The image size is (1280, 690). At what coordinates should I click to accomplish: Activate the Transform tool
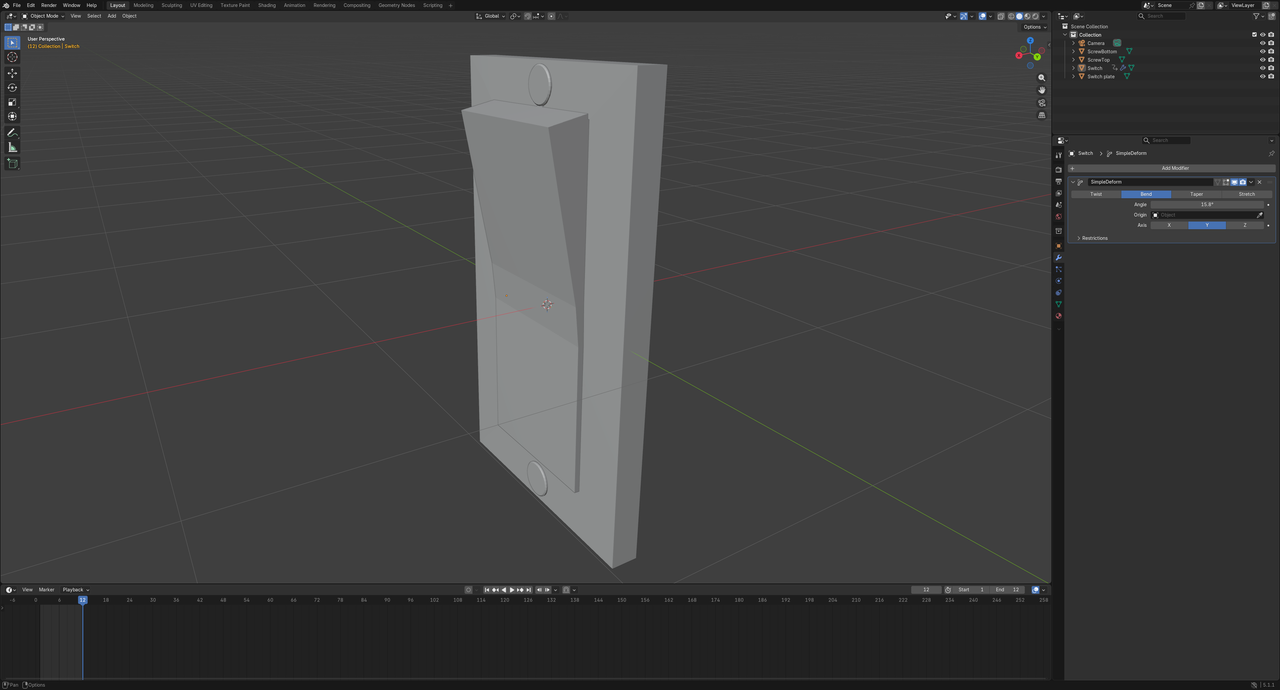tap(12, 117)
